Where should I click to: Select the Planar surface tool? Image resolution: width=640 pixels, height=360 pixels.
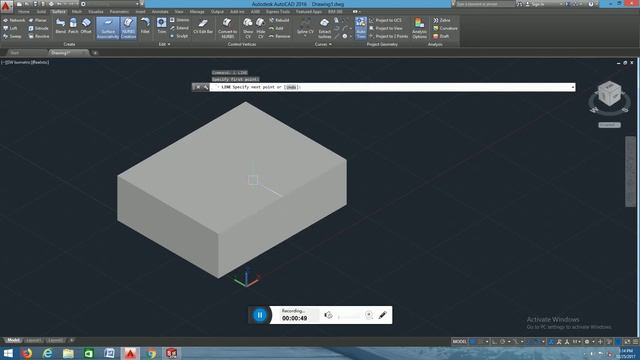click(x=38, y=20)
